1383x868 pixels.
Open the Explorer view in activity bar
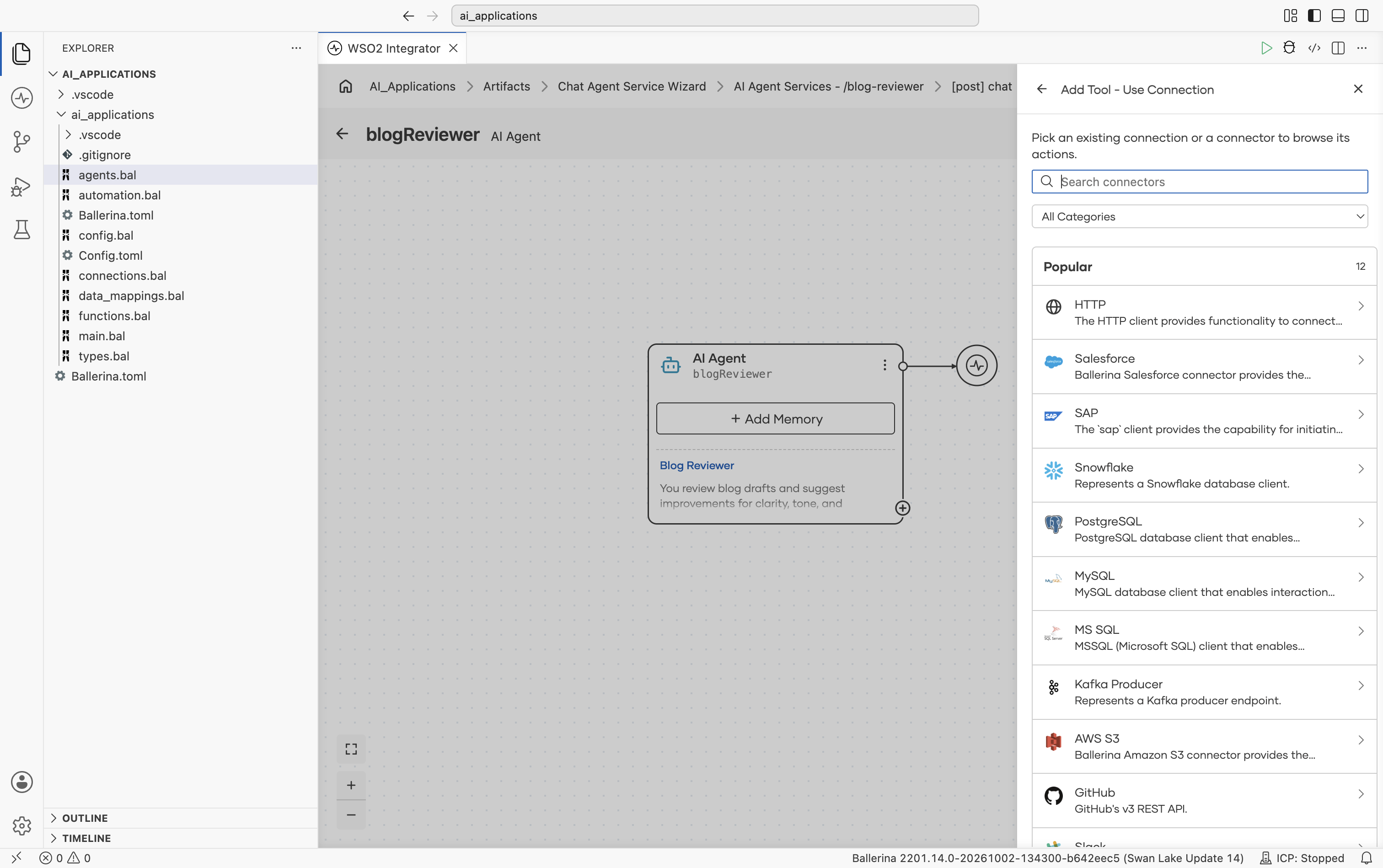pyautogui.click(x=21, y=54)
